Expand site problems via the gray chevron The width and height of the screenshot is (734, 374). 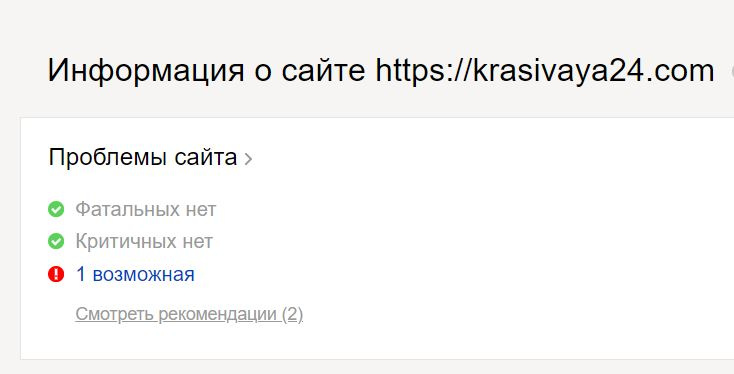tap(249, 159)
